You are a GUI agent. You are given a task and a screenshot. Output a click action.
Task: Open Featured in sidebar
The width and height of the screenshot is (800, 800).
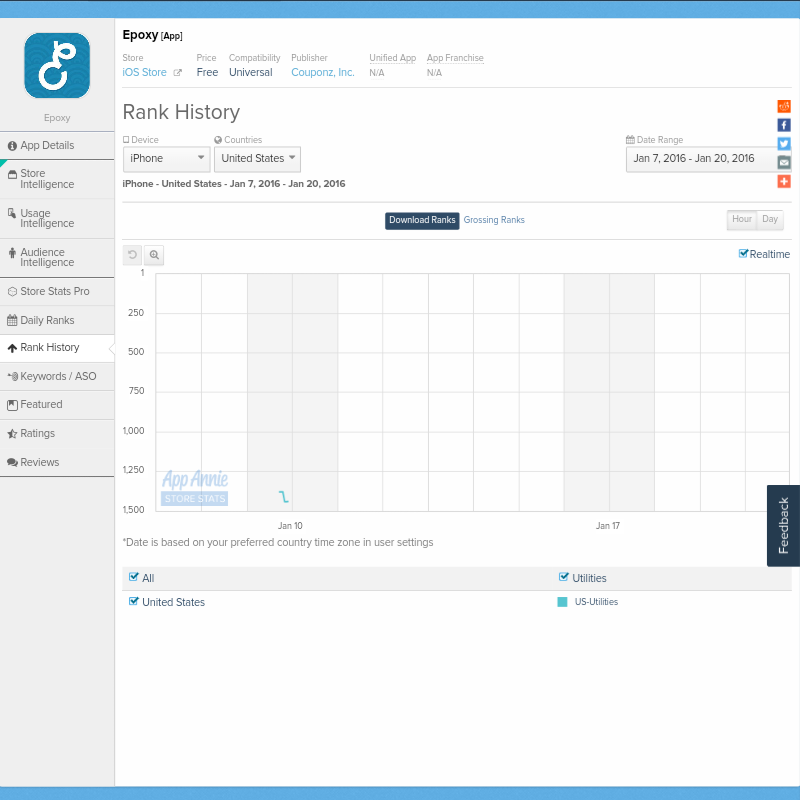click(57, 405)
